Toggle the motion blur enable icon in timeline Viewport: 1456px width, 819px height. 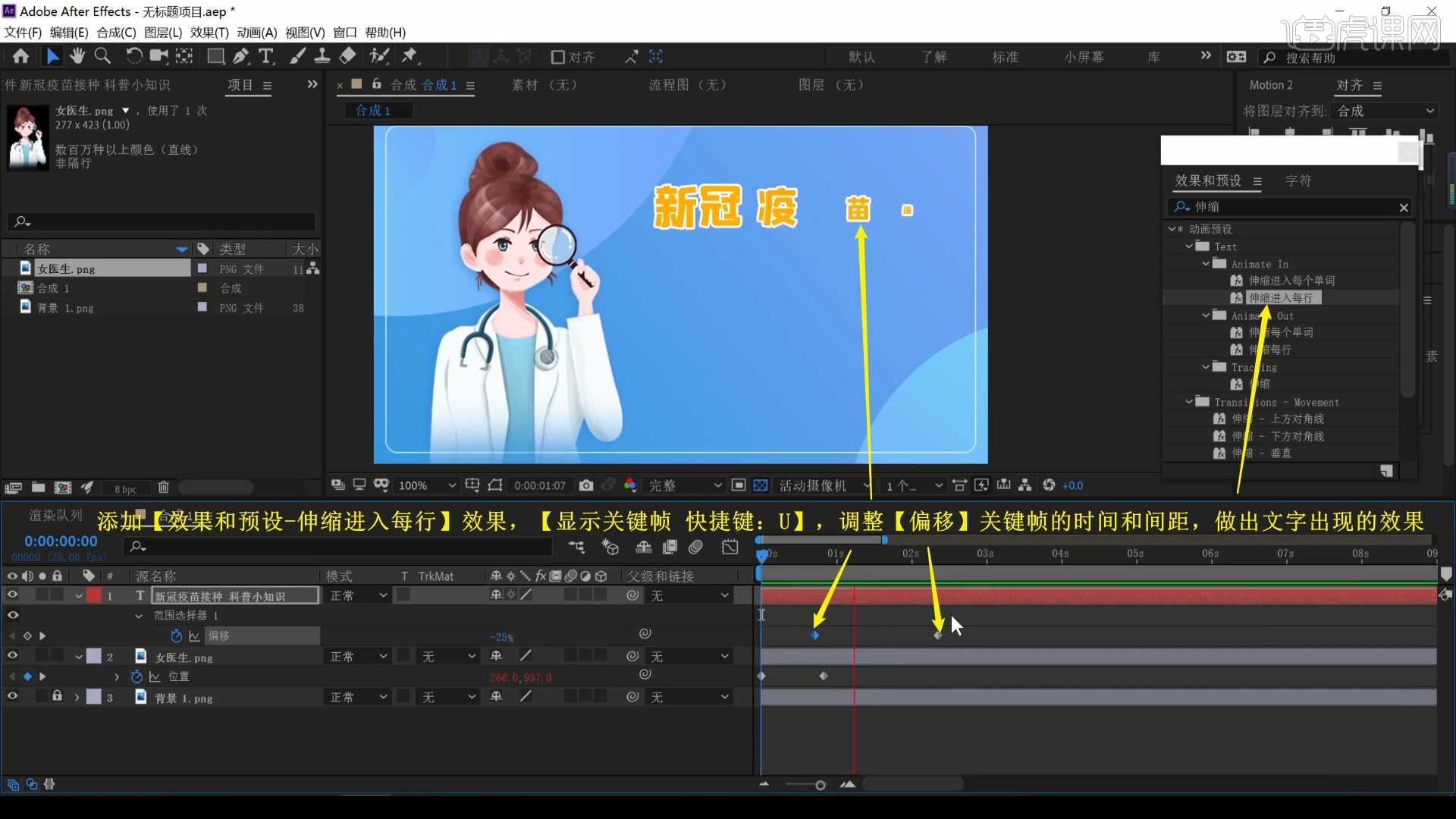(x=696, y=547)
